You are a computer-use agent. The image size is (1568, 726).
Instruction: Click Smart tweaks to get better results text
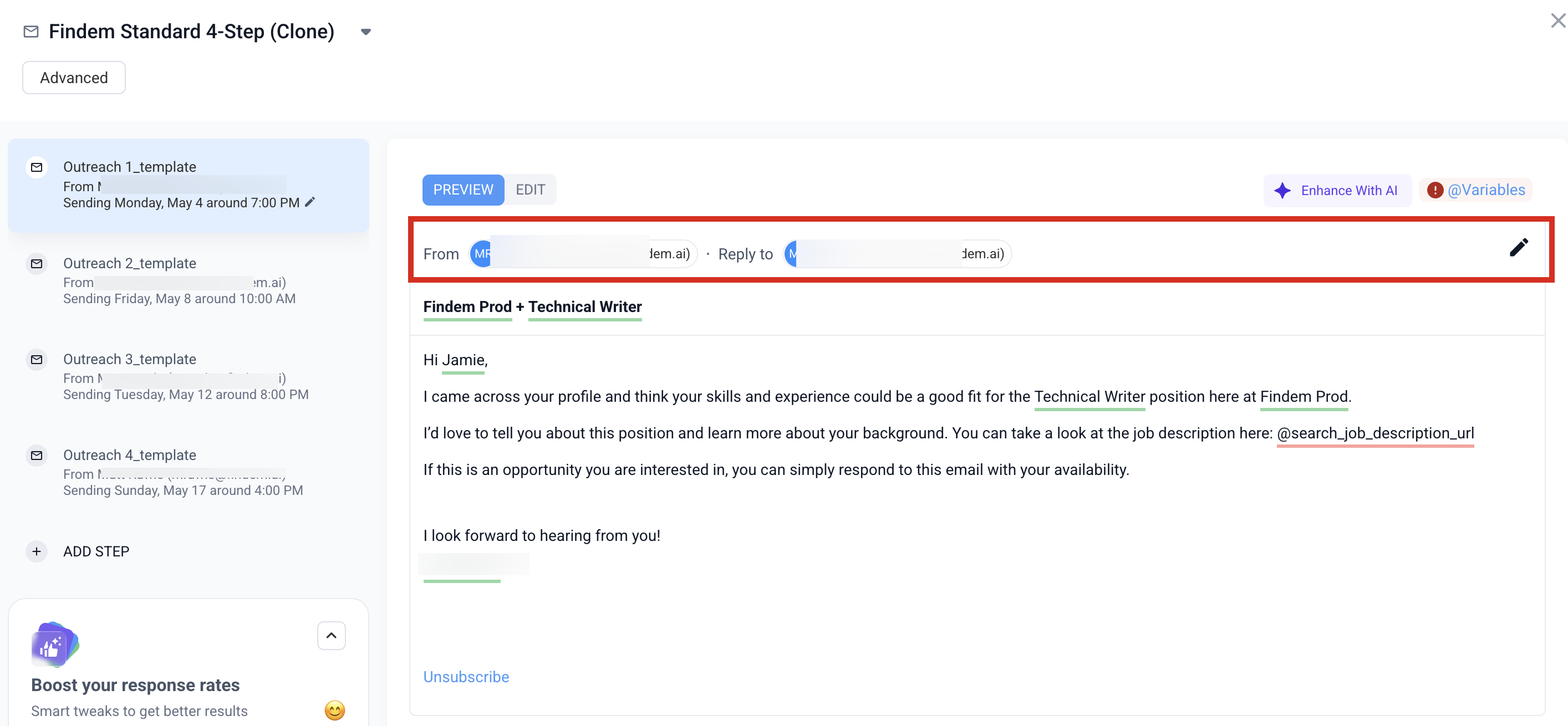tap(139, 711)
